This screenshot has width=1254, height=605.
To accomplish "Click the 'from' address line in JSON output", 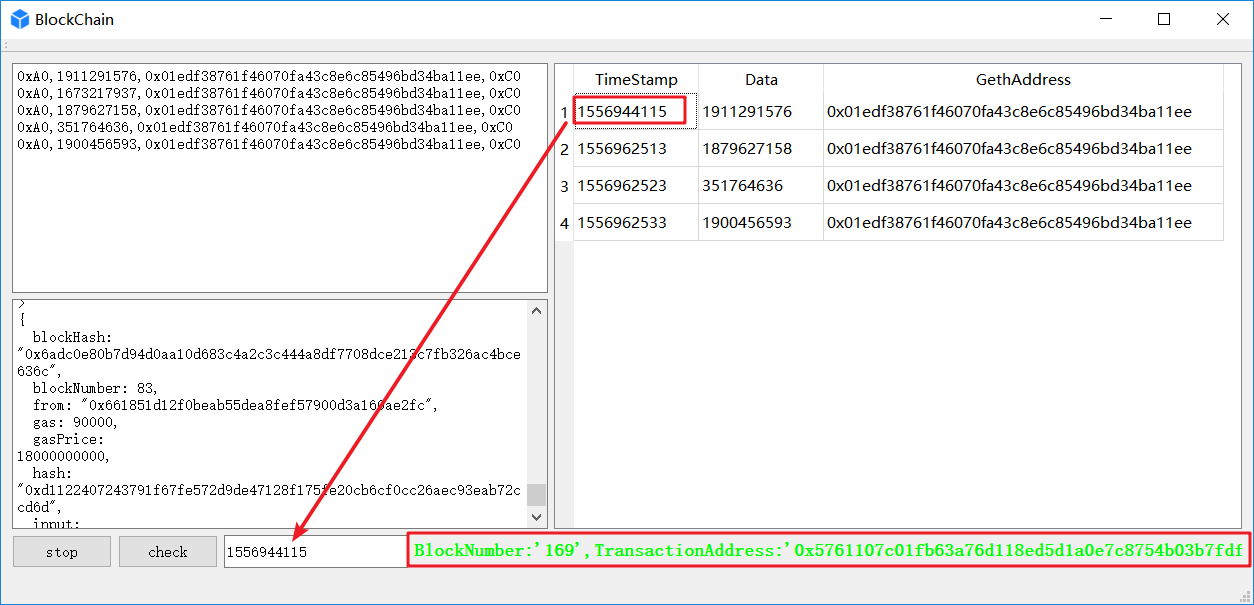I will tap(235, 405).
